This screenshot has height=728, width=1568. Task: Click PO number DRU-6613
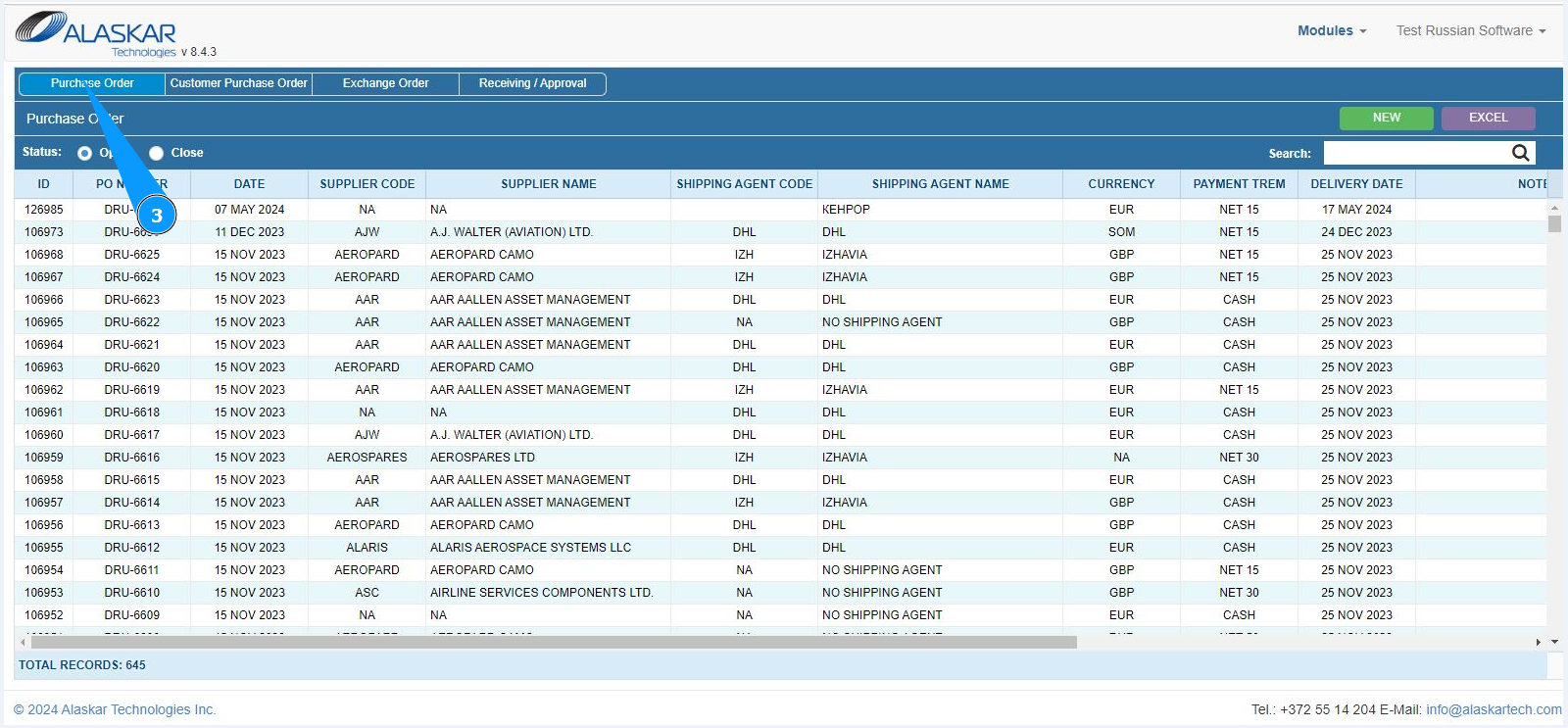131,525
